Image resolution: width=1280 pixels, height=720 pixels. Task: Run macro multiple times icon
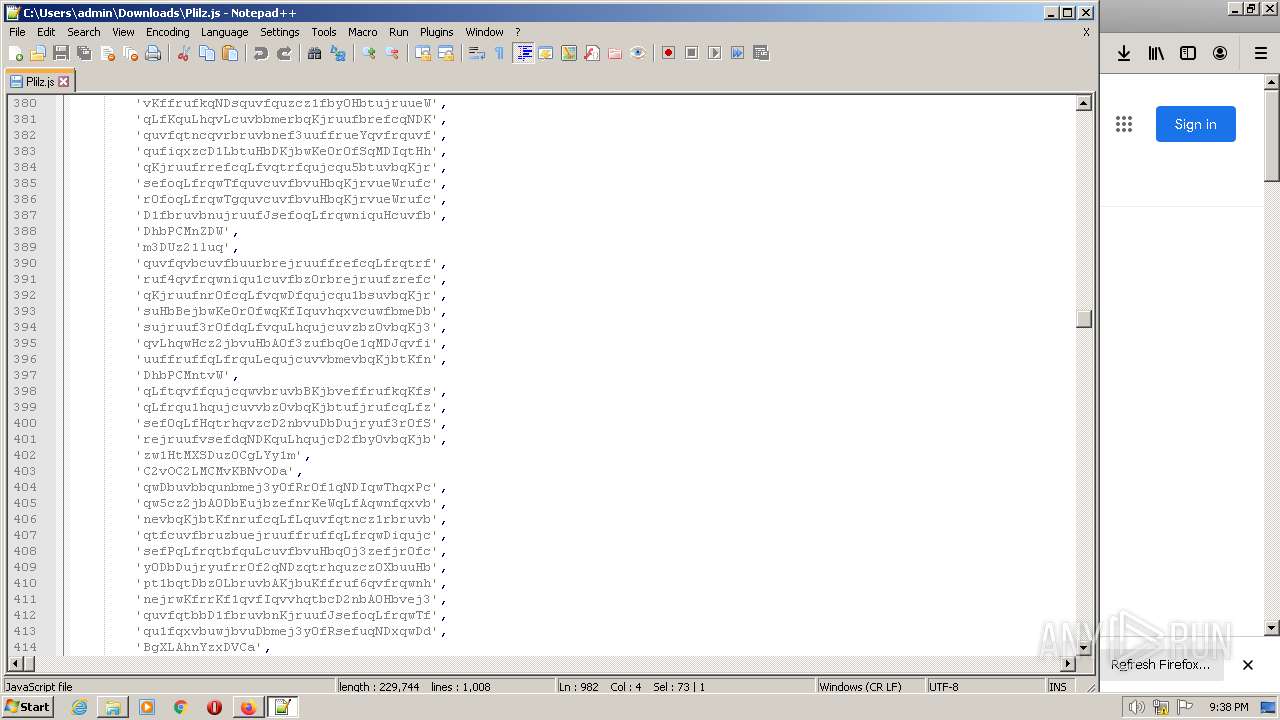click(x=738, y=53)
